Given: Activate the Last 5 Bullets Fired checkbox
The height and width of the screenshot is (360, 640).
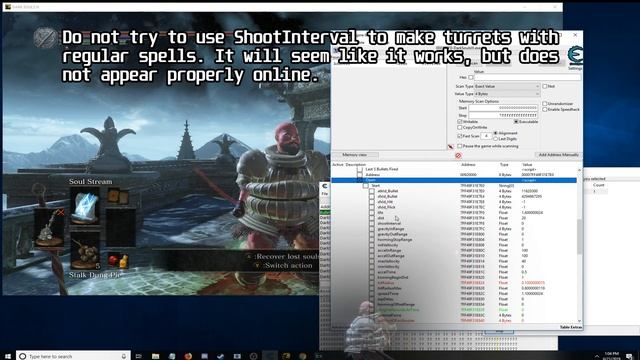Looking at the screenshot, I should [360, 169].
